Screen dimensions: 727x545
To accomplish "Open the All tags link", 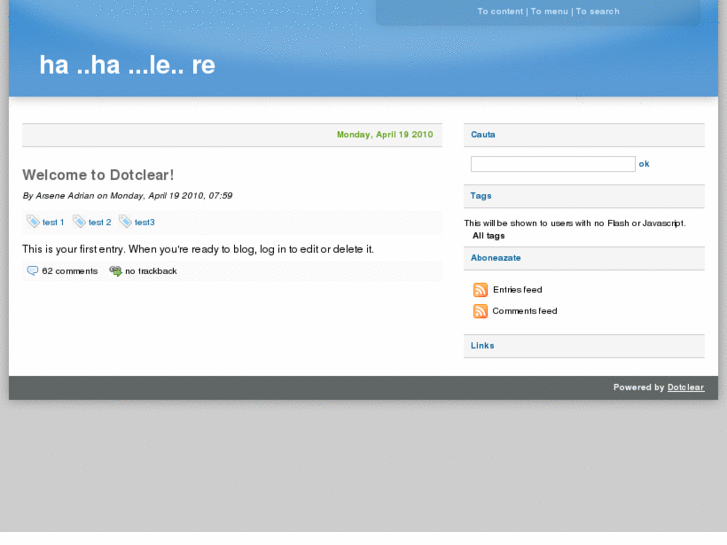I will click(x=488, y=236).
